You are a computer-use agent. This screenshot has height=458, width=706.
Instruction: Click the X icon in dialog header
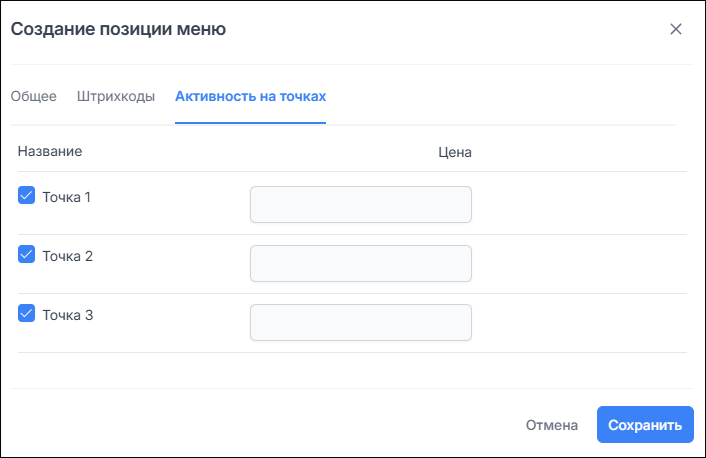(675, 29)
